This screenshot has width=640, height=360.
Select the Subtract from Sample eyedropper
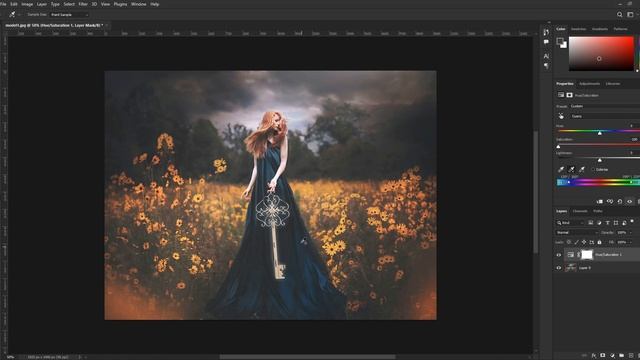(582, 169)
